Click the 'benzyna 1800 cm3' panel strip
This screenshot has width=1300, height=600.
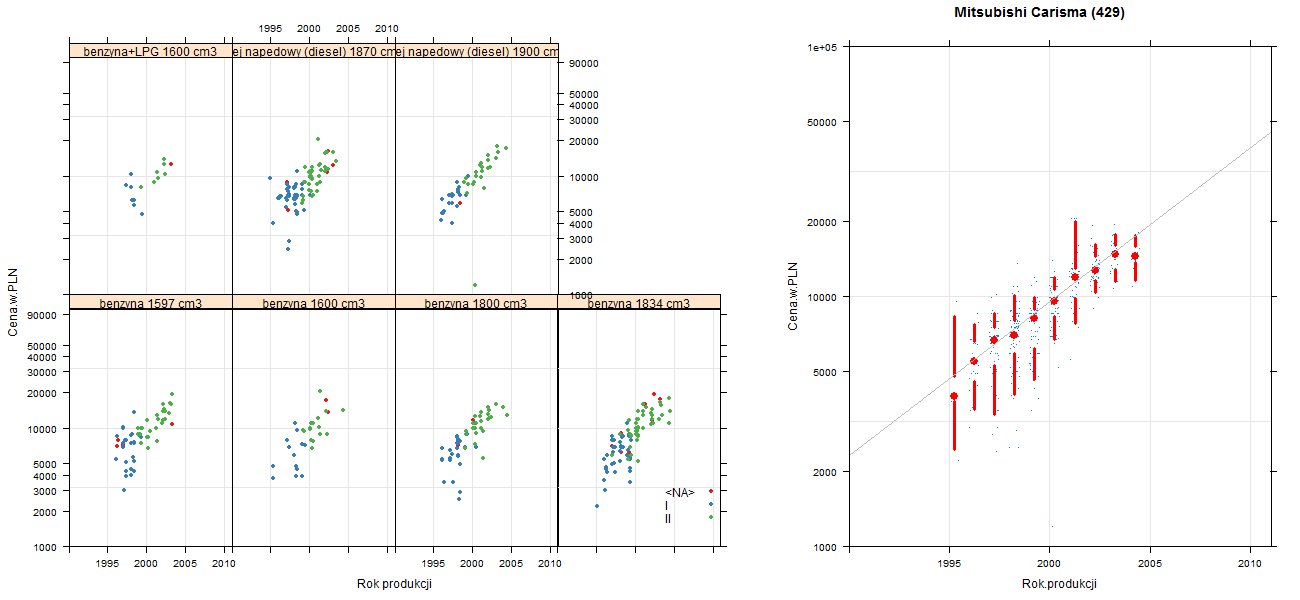(x=477, y=302)
